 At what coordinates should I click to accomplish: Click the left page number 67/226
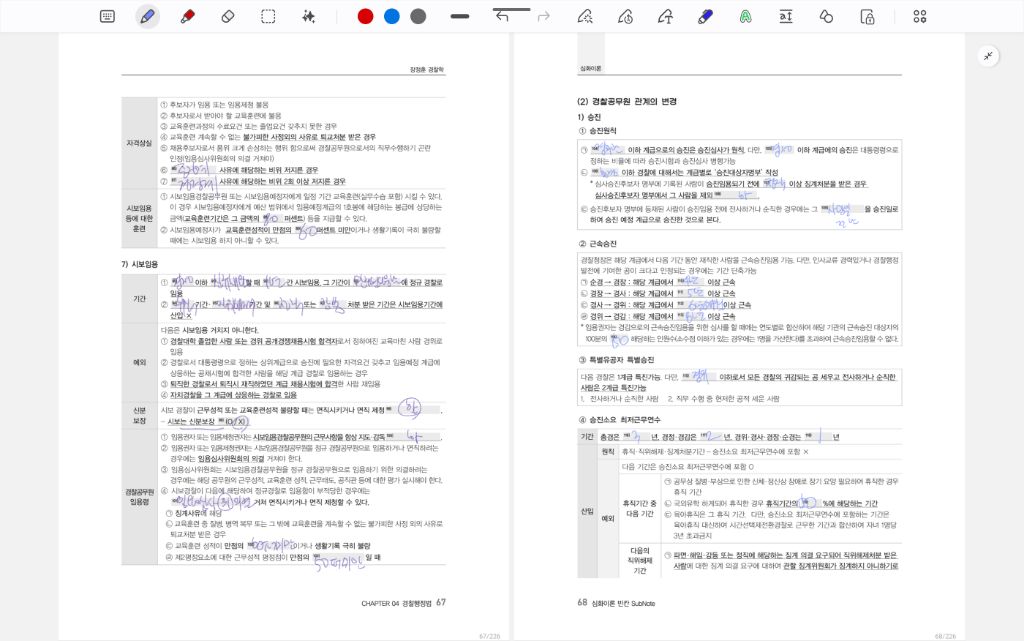point(490,636)
